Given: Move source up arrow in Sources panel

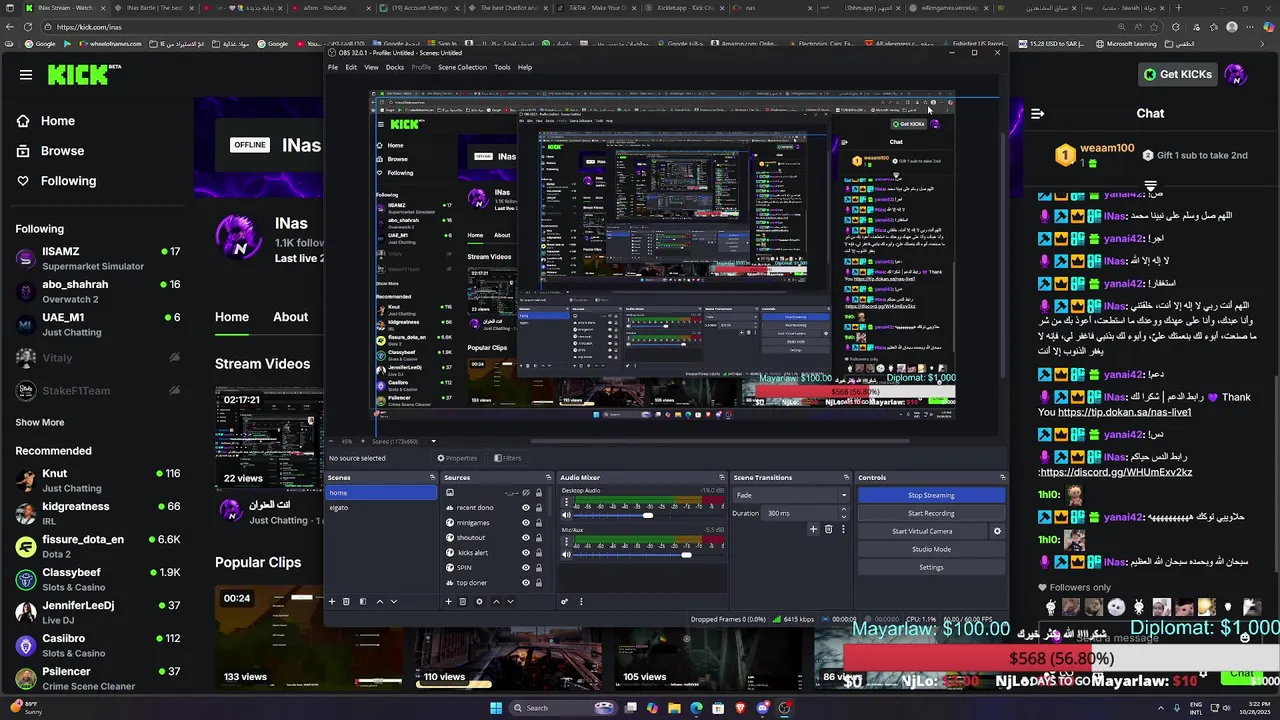Looking at the screenshot, I should point(496,601).
